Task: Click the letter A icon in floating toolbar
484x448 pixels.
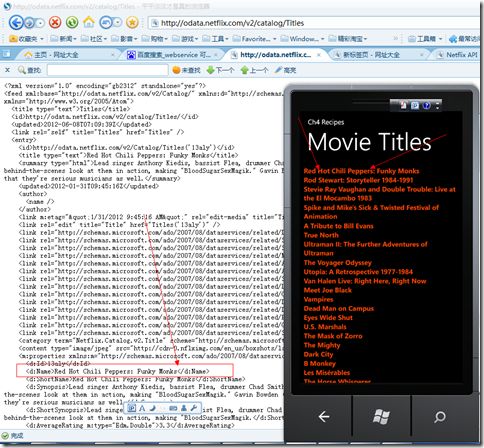Action: 142,408
